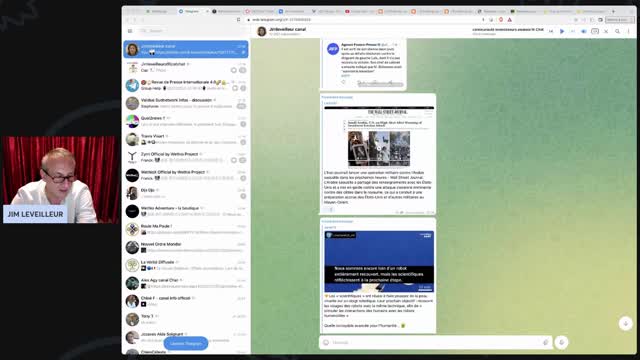
Task: Open the YouTube browser tab
Action: (359, 11)
